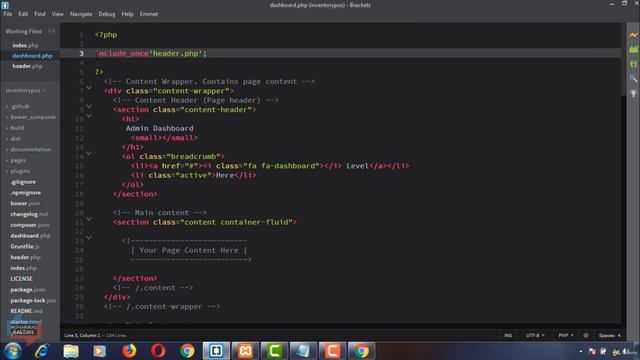
Task: Collapse the fold arrow at line 21 section
Action: (x=89, y=219)
